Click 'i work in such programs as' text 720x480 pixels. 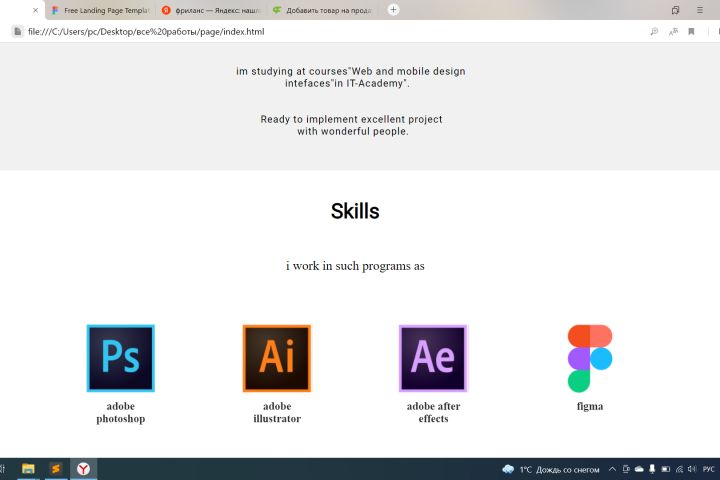[x=355, y=266]
